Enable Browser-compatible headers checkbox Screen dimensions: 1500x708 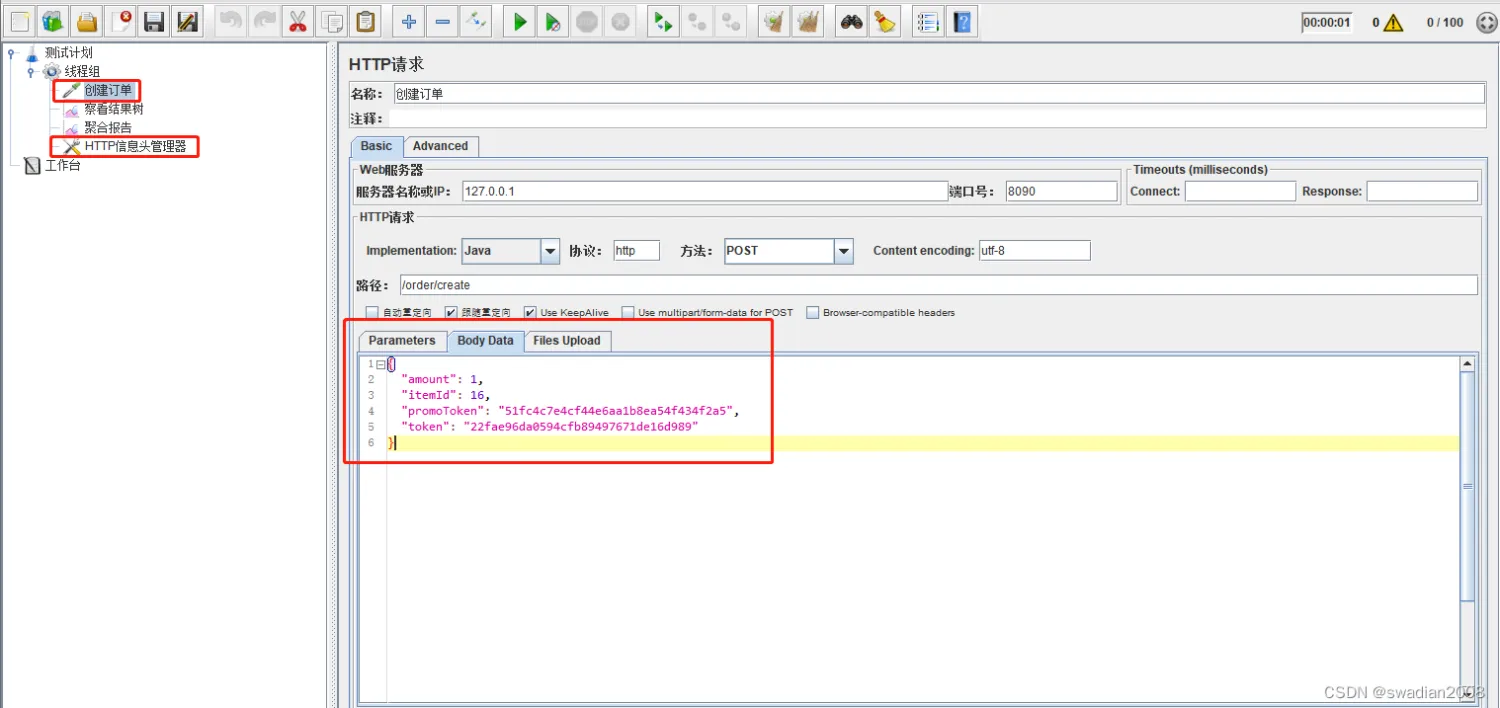[x=813, y=313]
